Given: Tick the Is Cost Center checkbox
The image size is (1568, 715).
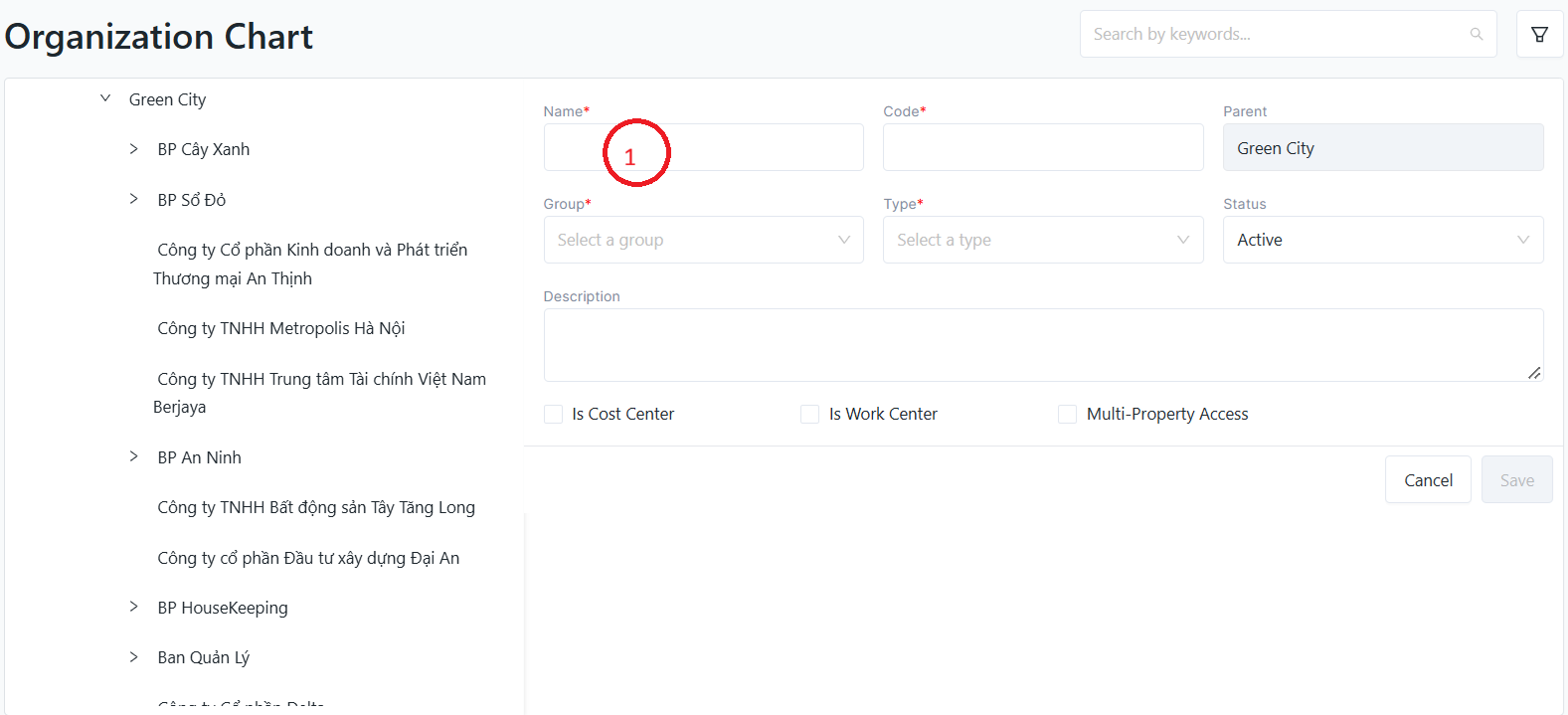Looking at the screenshot, I should [x=553, y=414].
